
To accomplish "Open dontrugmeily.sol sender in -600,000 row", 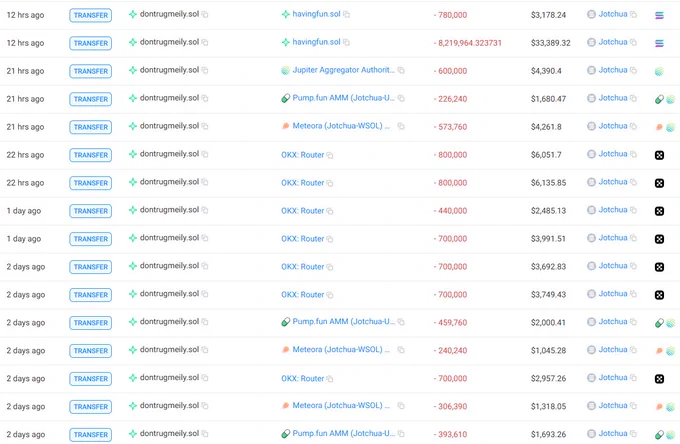I will pyautogui.click(x=169, y=70).
